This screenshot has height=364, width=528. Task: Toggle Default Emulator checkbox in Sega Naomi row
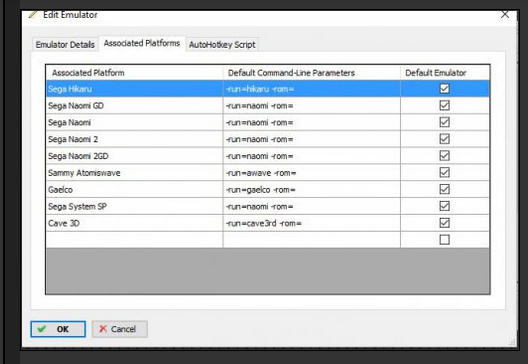click(444, 122)
